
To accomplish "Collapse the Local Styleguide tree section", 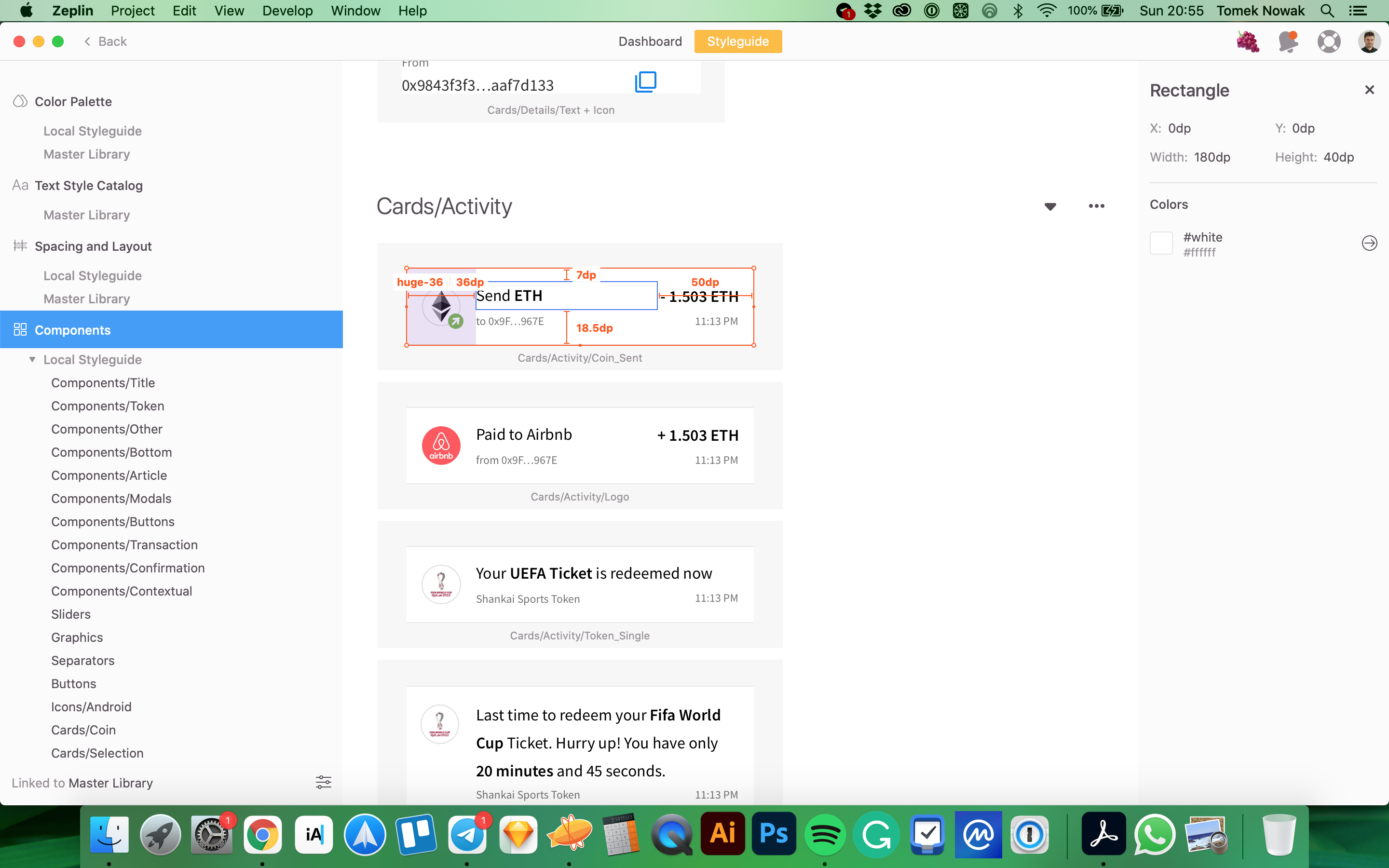I will click(x=33, y=359).
